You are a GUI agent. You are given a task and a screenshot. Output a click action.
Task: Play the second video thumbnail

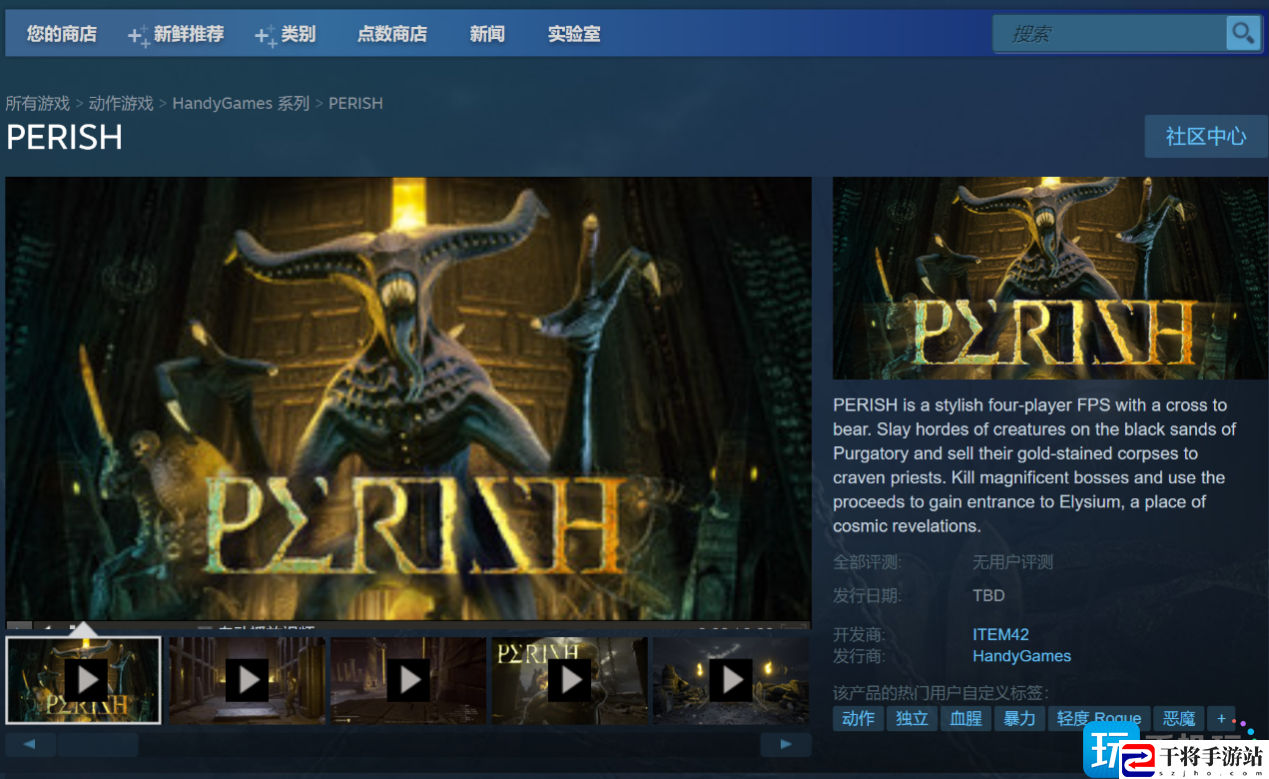pyautogui.click(x=247, y=680)
